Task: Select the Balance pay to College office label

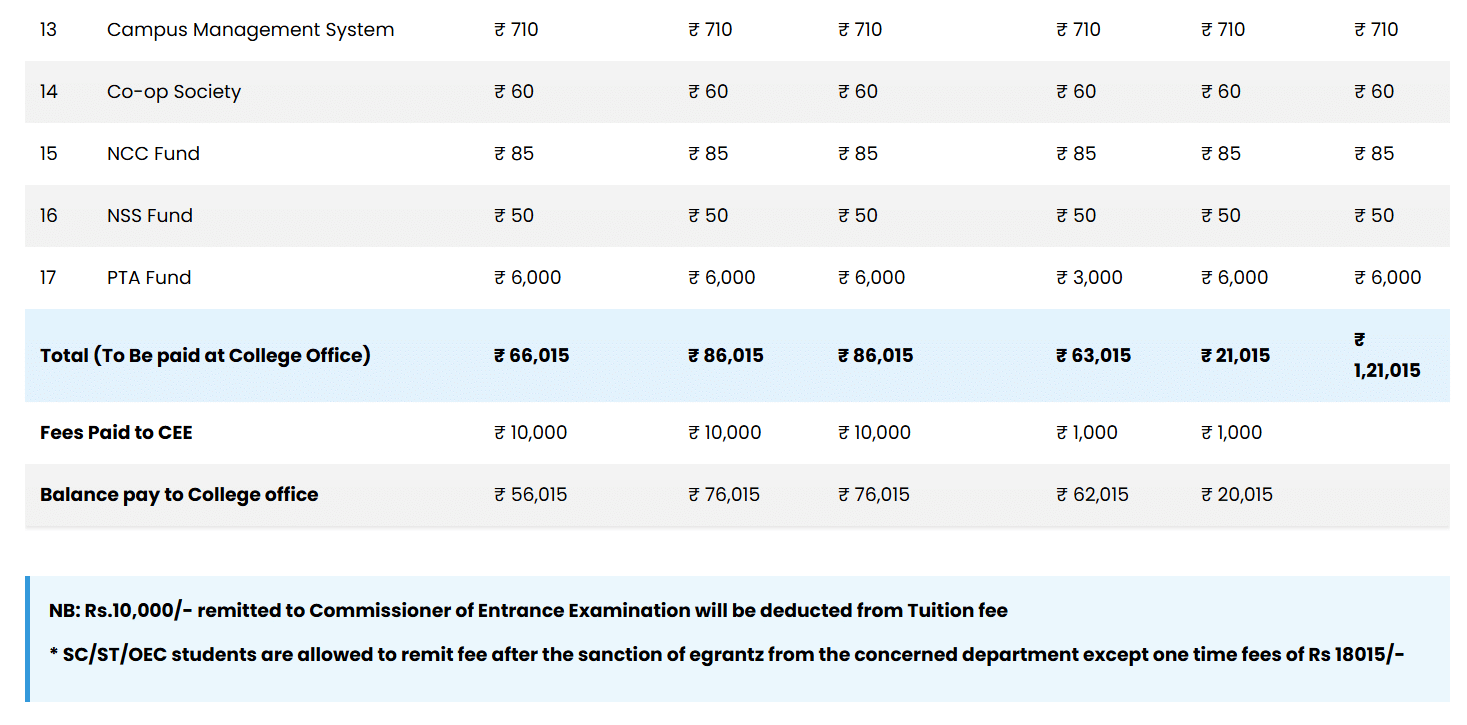Action: click(179, 495)
